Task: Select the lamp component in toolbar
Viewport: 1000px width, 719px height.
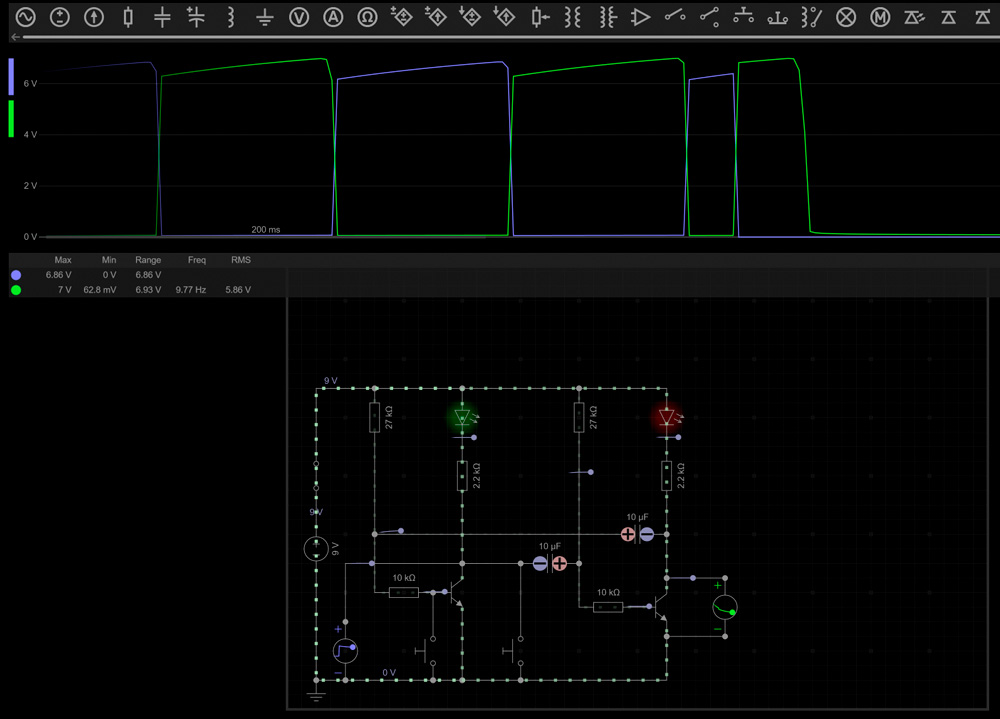Action: [x=846, y=17]
